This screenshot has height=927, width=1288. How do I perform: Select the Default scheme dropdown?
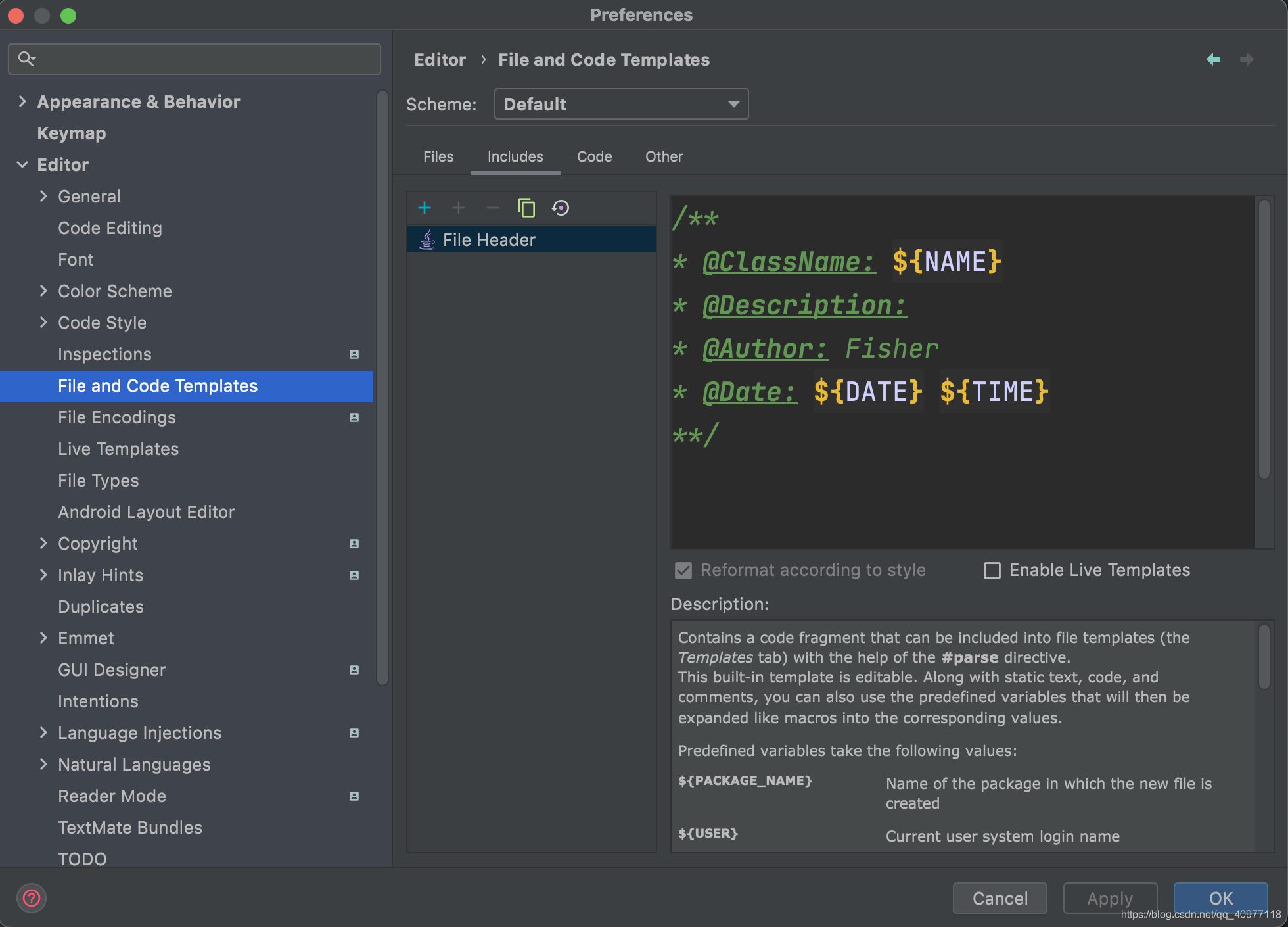coord(621,104)
